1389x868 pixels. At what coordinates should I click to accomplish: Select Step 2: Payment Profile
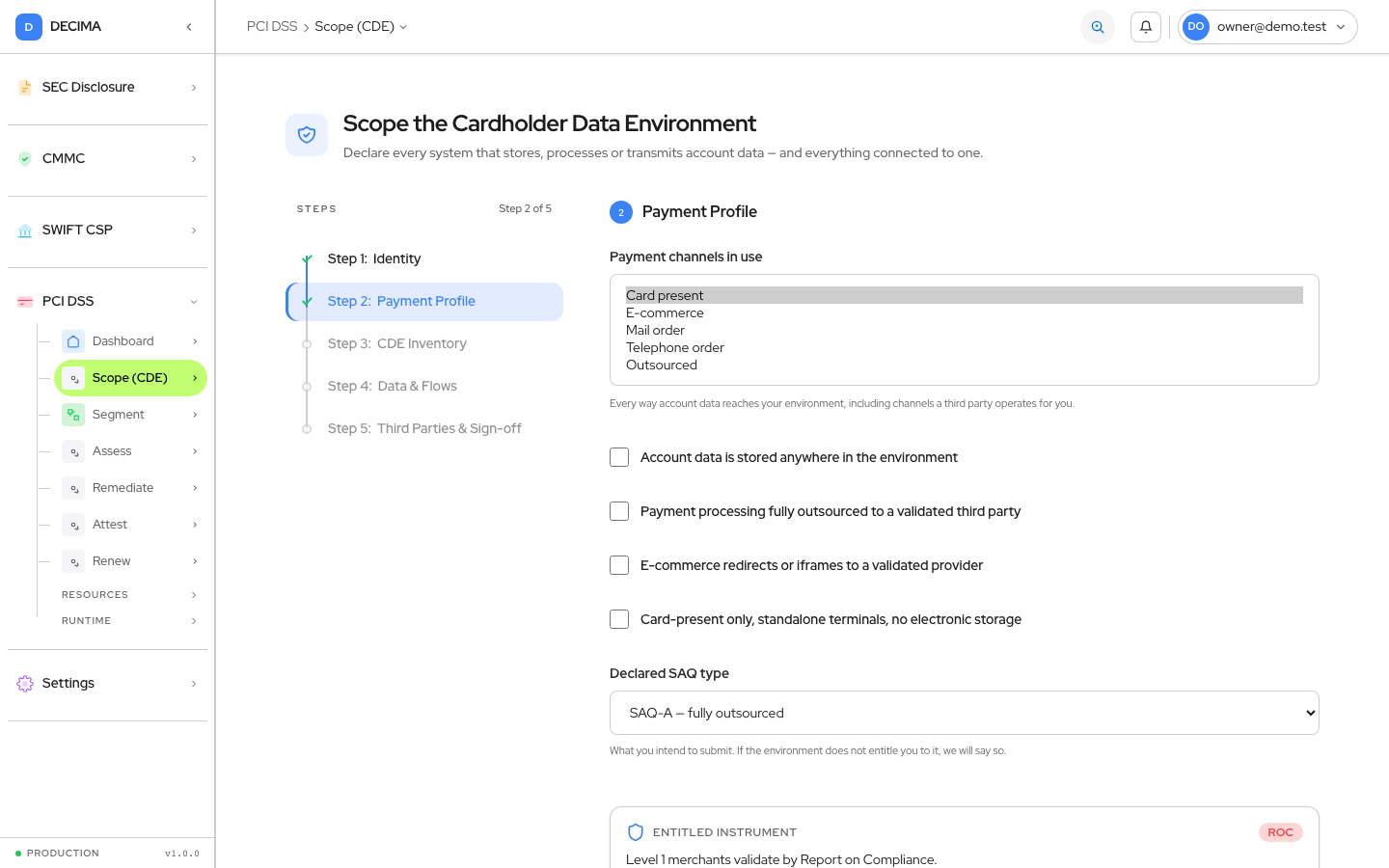click(424, 302)
